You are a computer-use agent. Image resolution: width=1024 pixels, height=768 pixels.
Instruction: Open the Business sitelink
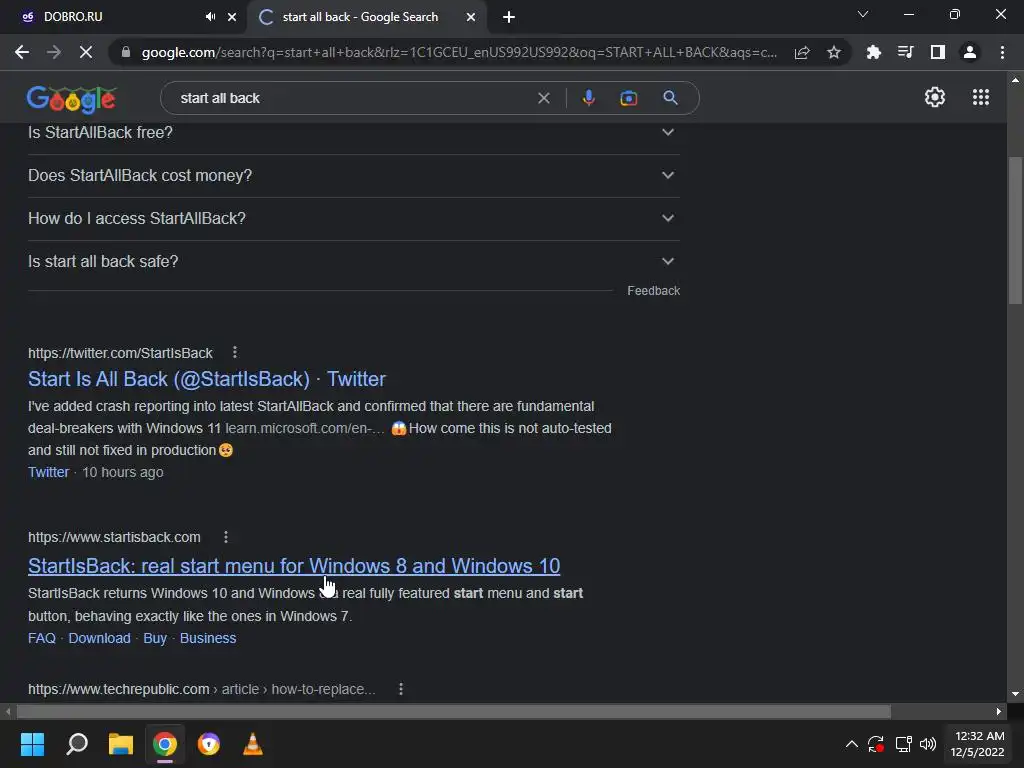pos(208,638)
